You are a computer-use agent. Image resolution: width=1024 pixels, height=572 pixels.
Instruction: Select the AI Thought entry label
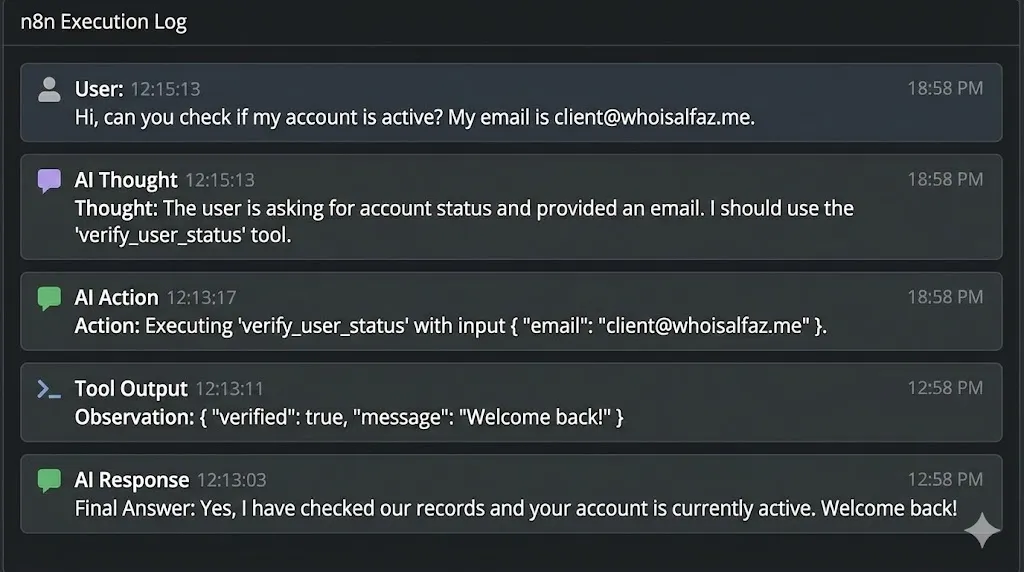pos(126,180)
